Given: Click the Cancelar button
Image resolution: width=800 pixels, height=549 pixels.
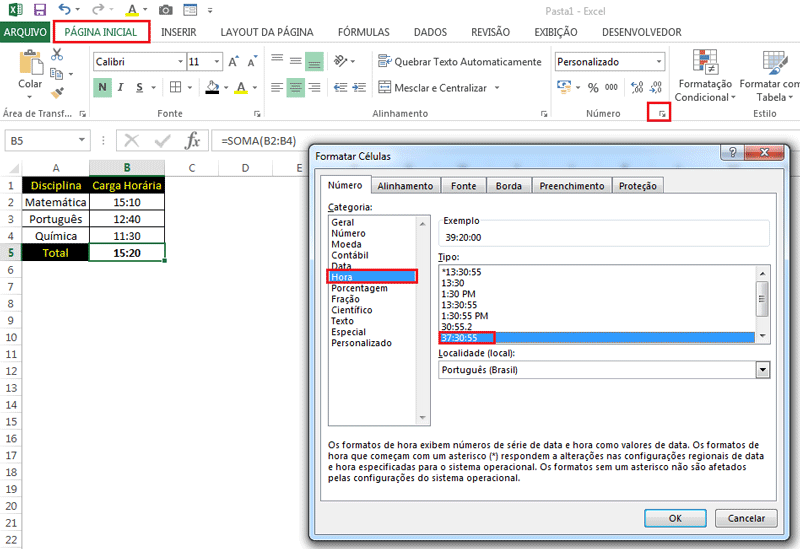Looking at the screenshot, I should [x=744, y=518].
